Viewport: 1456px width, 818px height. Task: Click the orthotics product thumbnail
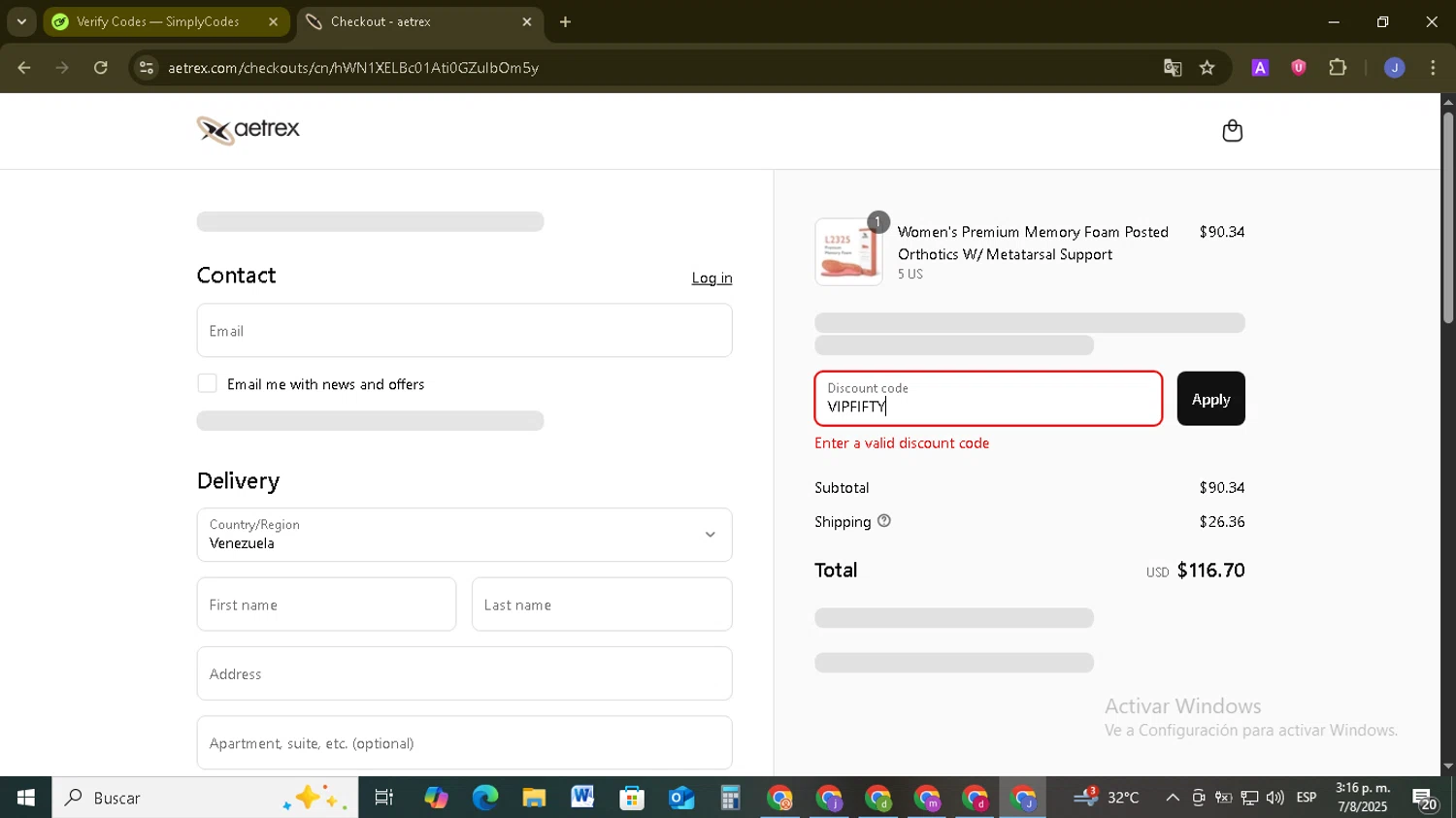click(848, 252)
